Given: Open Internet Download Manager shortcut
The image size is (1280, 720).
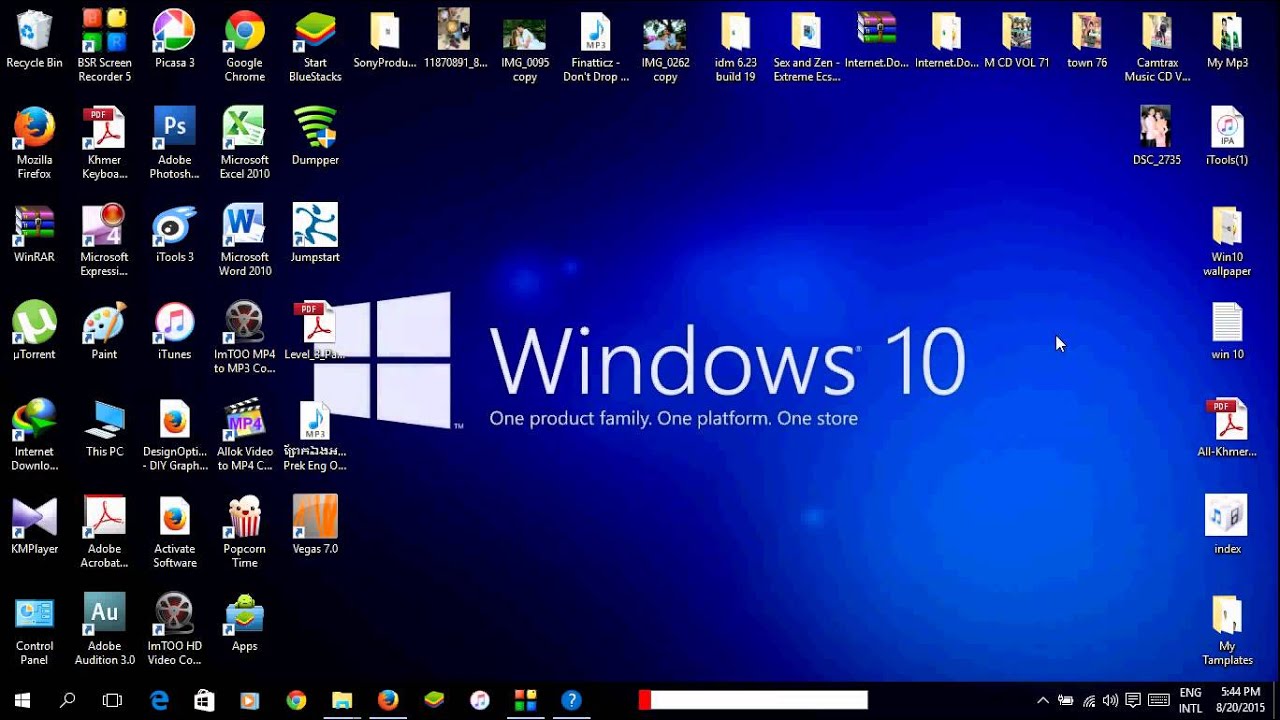Looking at the screenshot, I should (x=34, y=433).
